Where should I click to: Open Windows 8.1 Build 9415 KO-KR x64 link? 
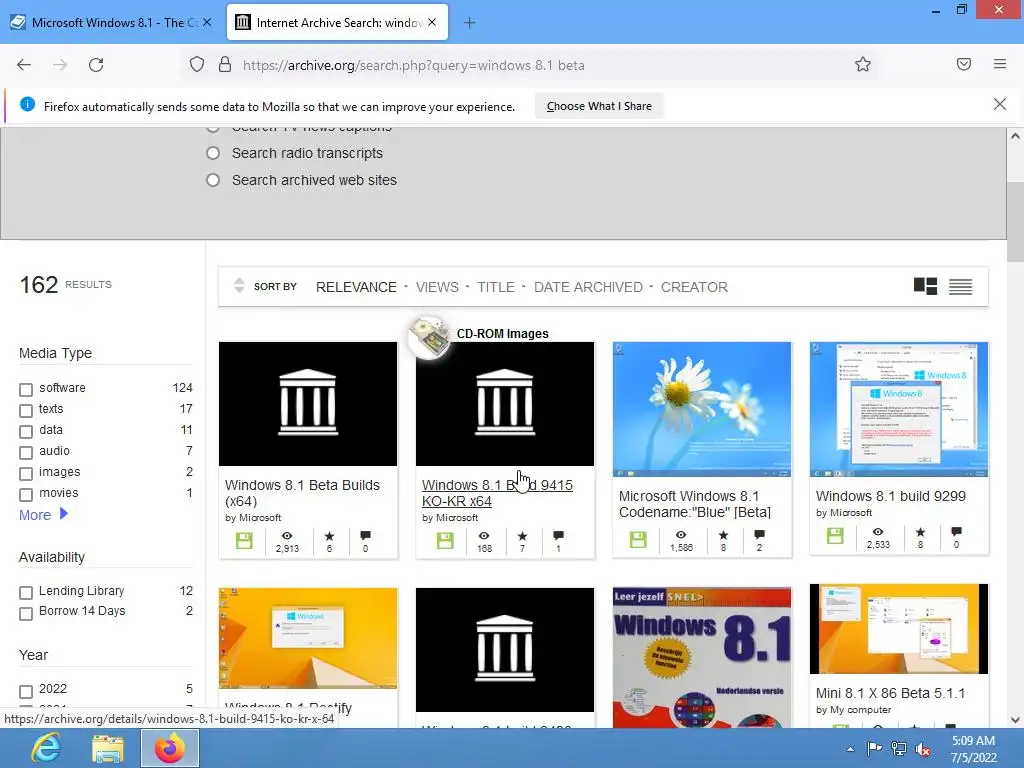point(497,493)
